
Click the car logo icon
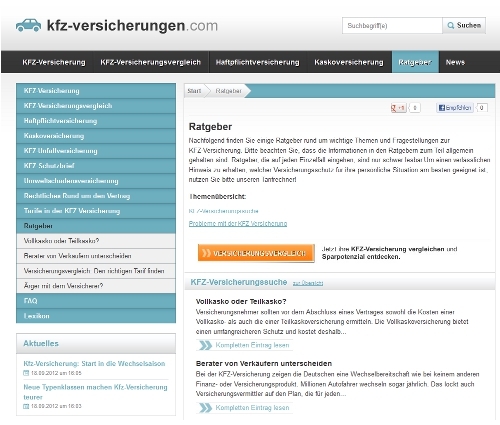[x=29, y=25]
